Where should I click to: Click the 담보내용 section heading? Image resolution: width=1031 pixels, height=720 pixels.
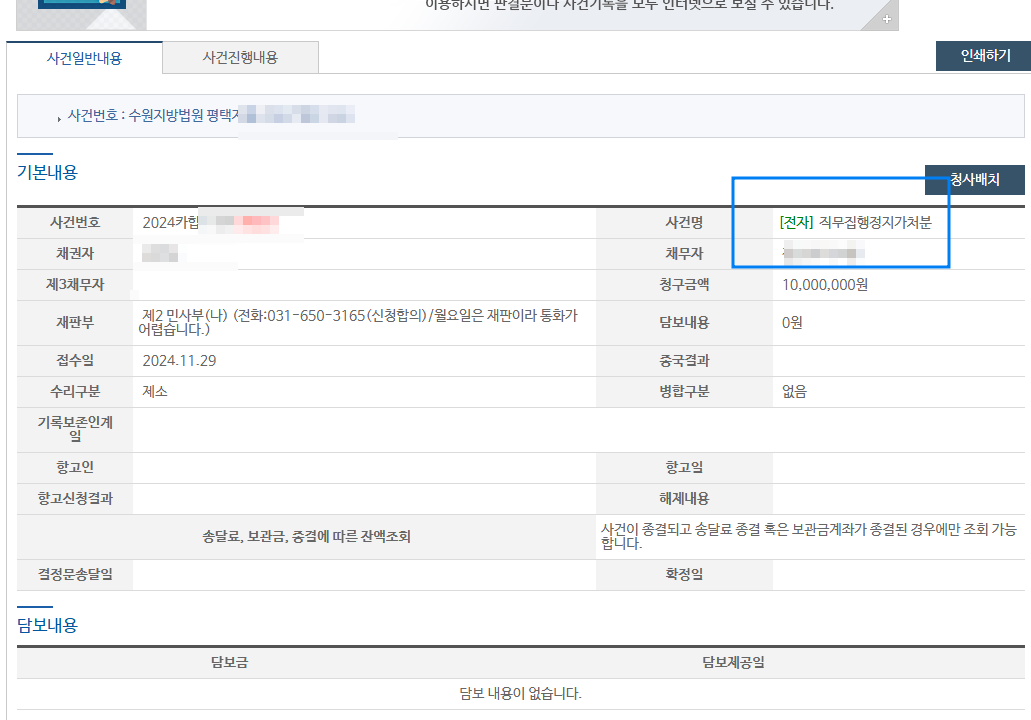(47, 625)
